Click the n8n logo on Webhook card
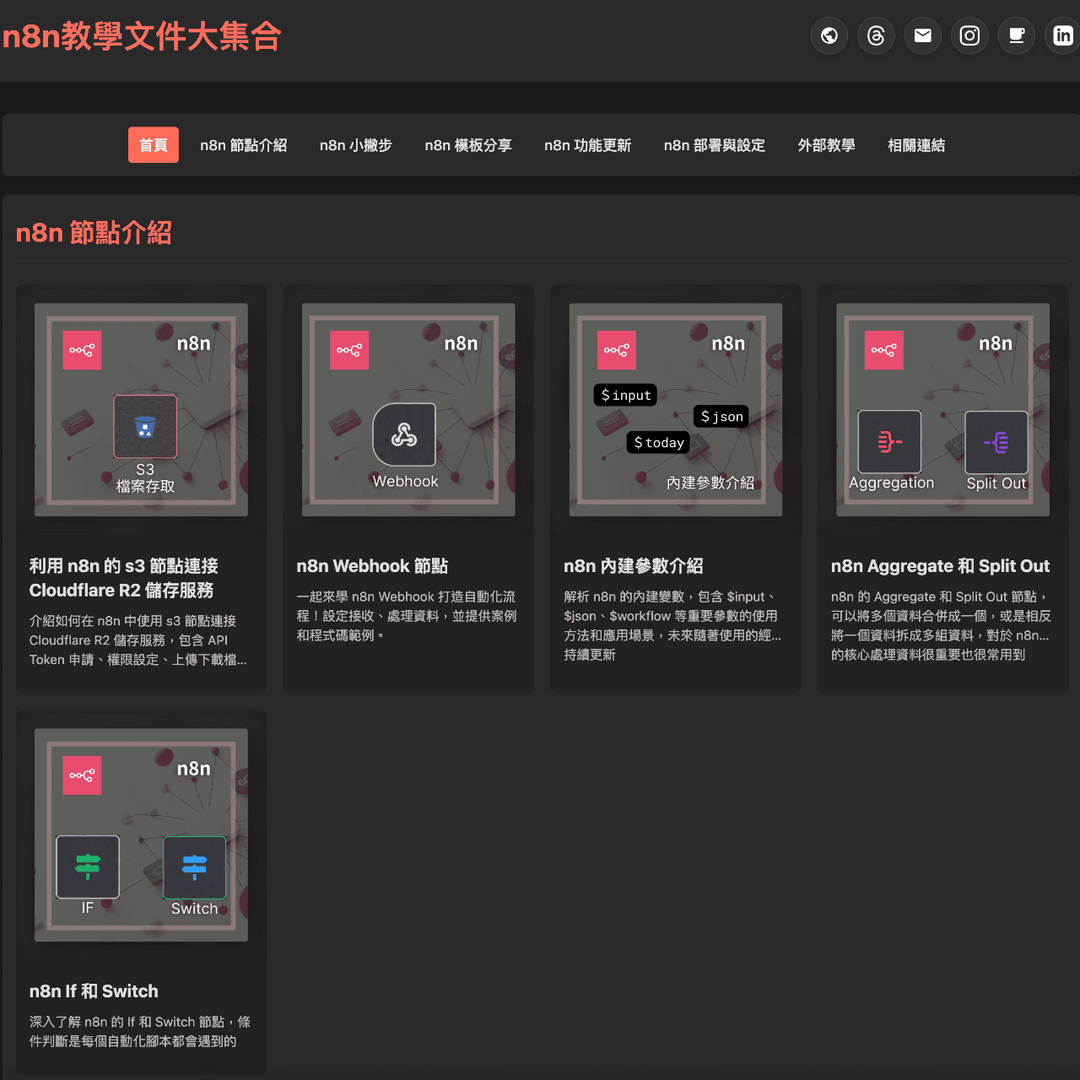 [349, 350]
